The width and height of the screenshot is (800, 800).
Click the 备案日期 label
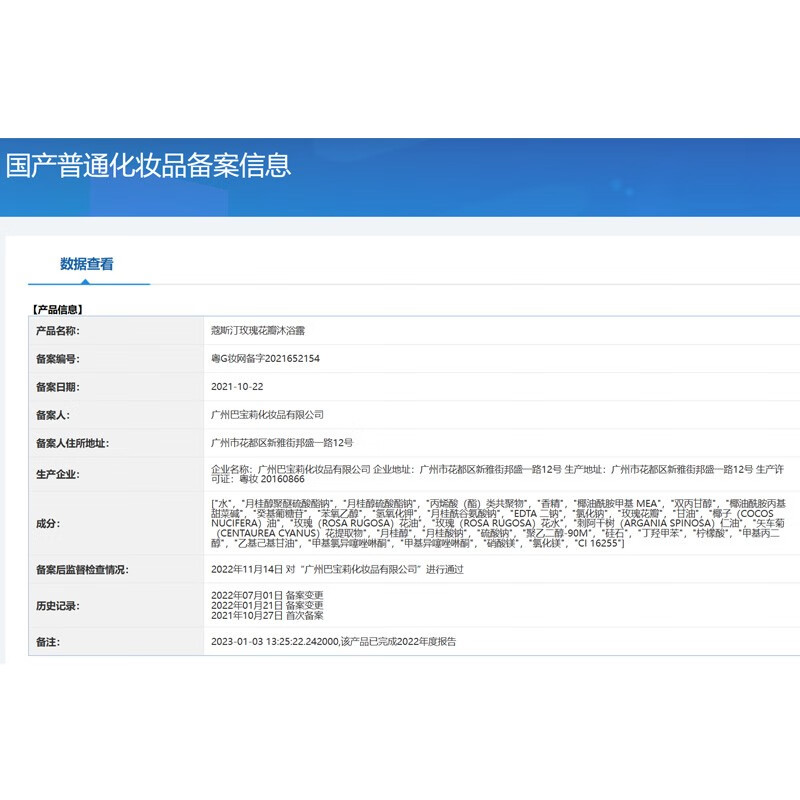pos(58,387)
